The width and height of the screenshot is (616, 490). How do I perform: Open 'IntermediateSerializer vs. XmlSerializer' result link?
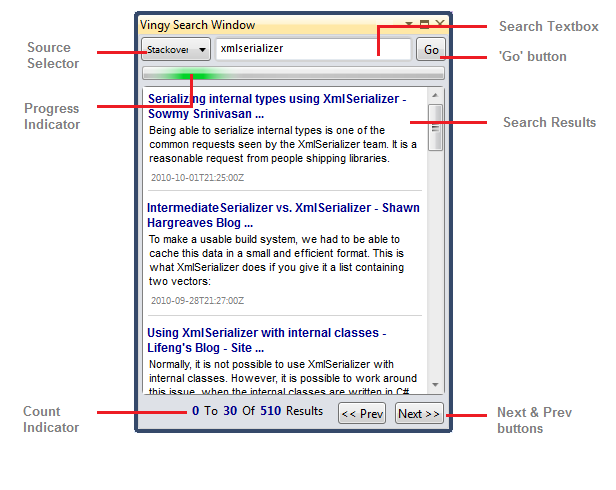pyautogui.click(x=283, y=215)
